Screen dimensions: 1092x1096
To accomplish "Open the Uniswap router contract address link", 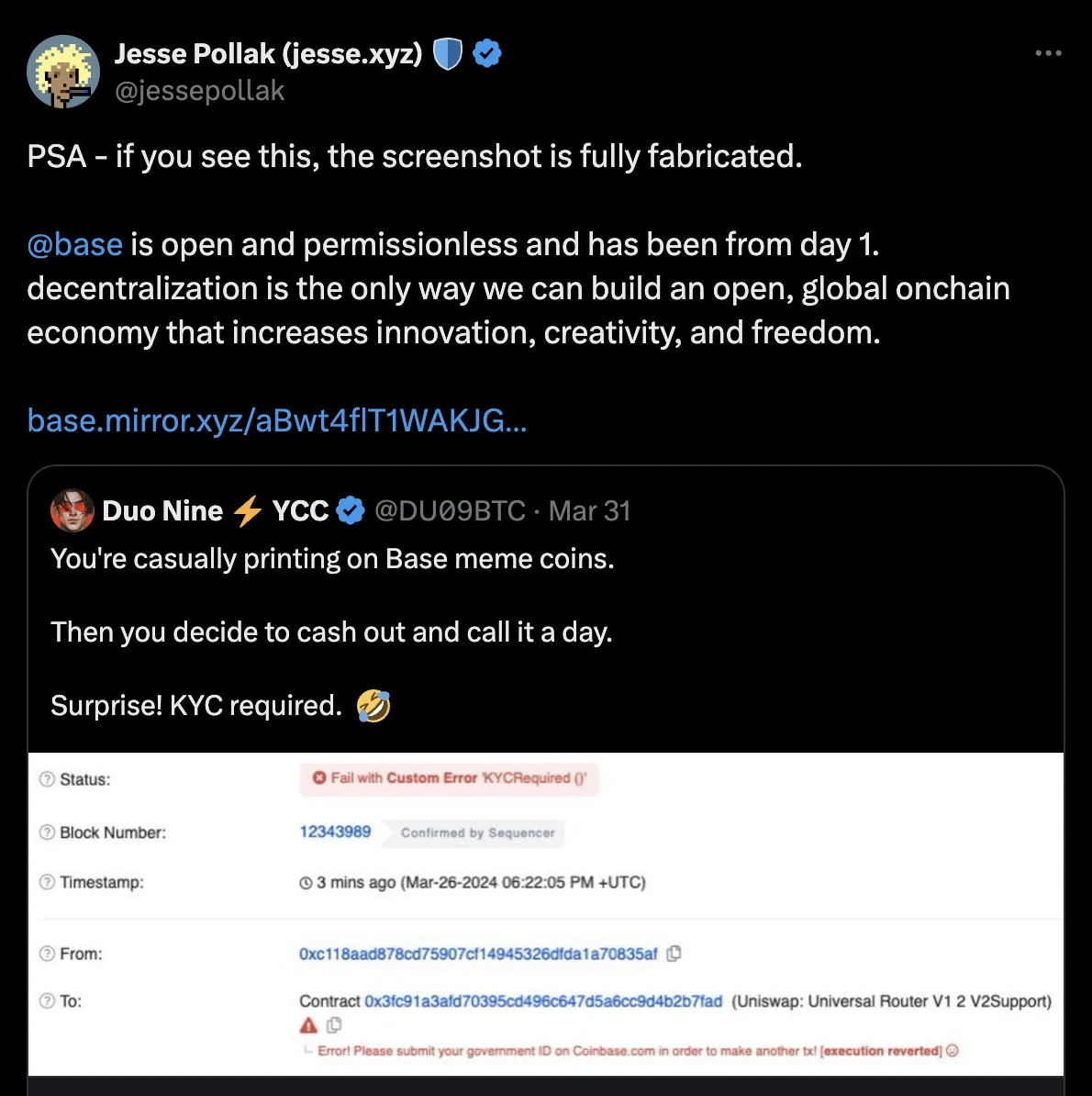I will 543,1001.
